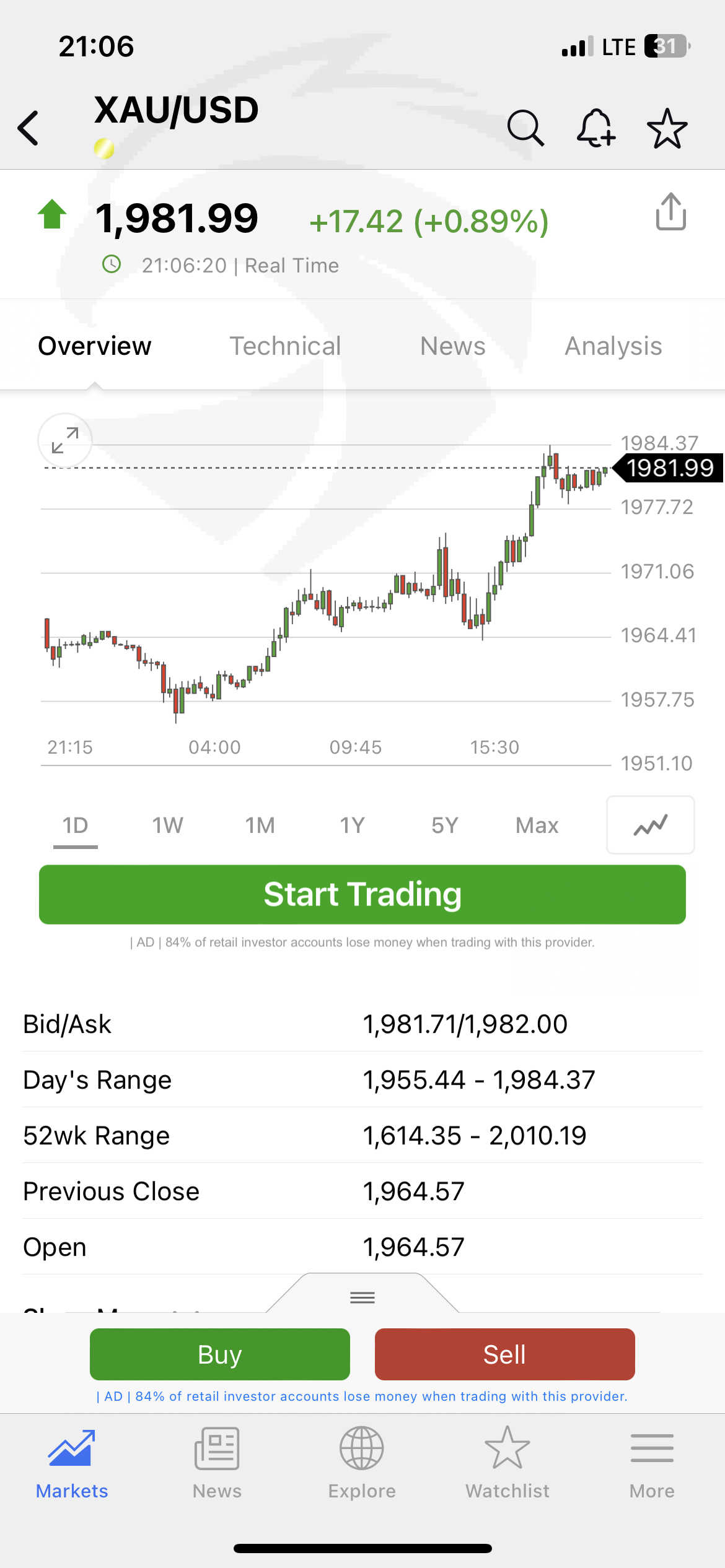Tap the red Sell button
Image resolution: width=725 pixels, height=1568 pixels.
coord(504,1354)
